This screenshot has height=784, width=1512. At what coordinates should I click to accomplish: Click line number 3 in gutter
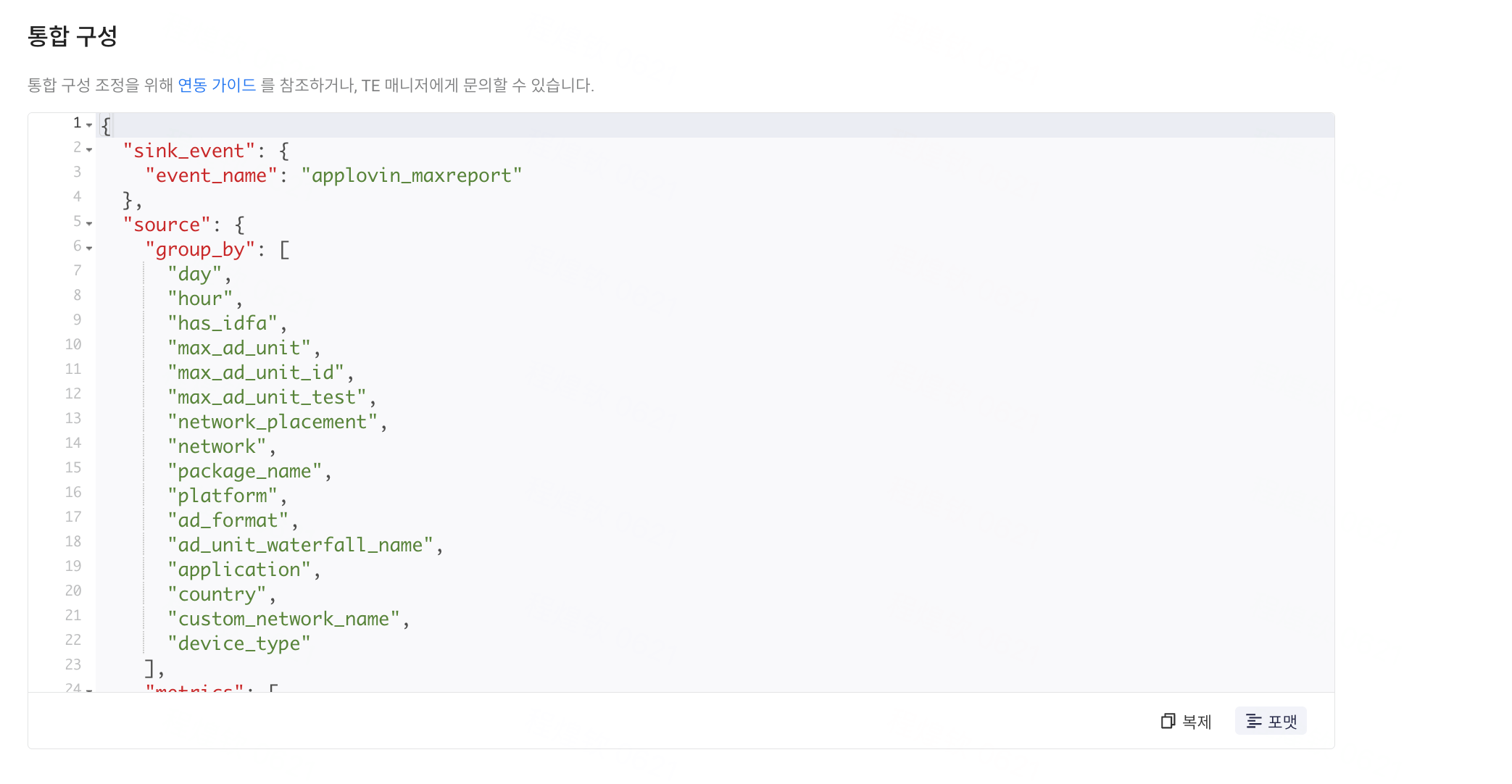coord(77,172)
